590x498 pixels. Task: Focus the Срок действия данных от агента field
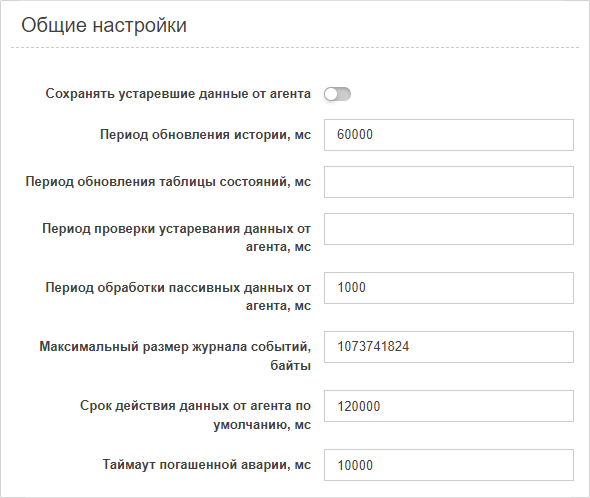coord(449,406)
